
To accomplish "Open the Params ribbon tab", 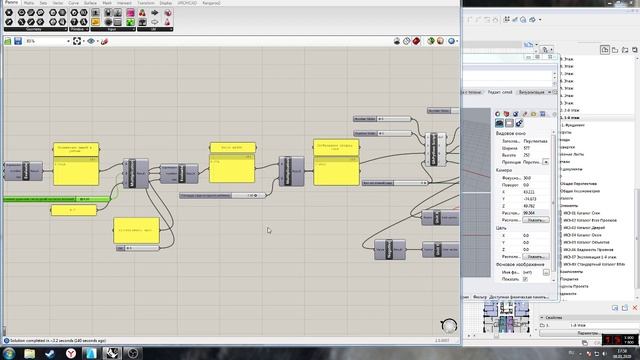I will click(x=11, y=2).
